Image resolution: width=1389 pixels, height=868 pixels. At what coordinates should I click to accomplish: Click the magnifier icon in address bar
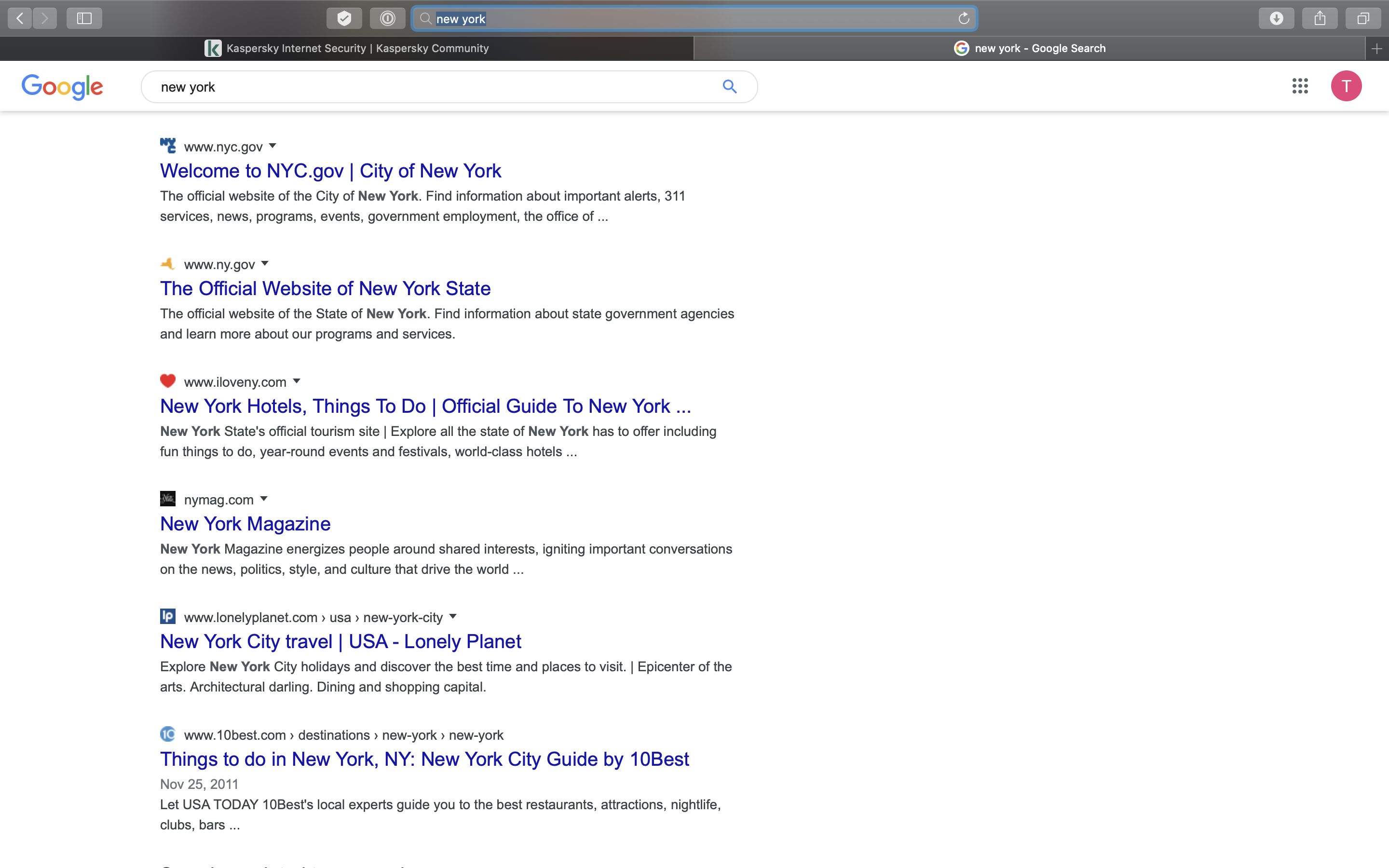pyautogui.click(x=425, y=18)
